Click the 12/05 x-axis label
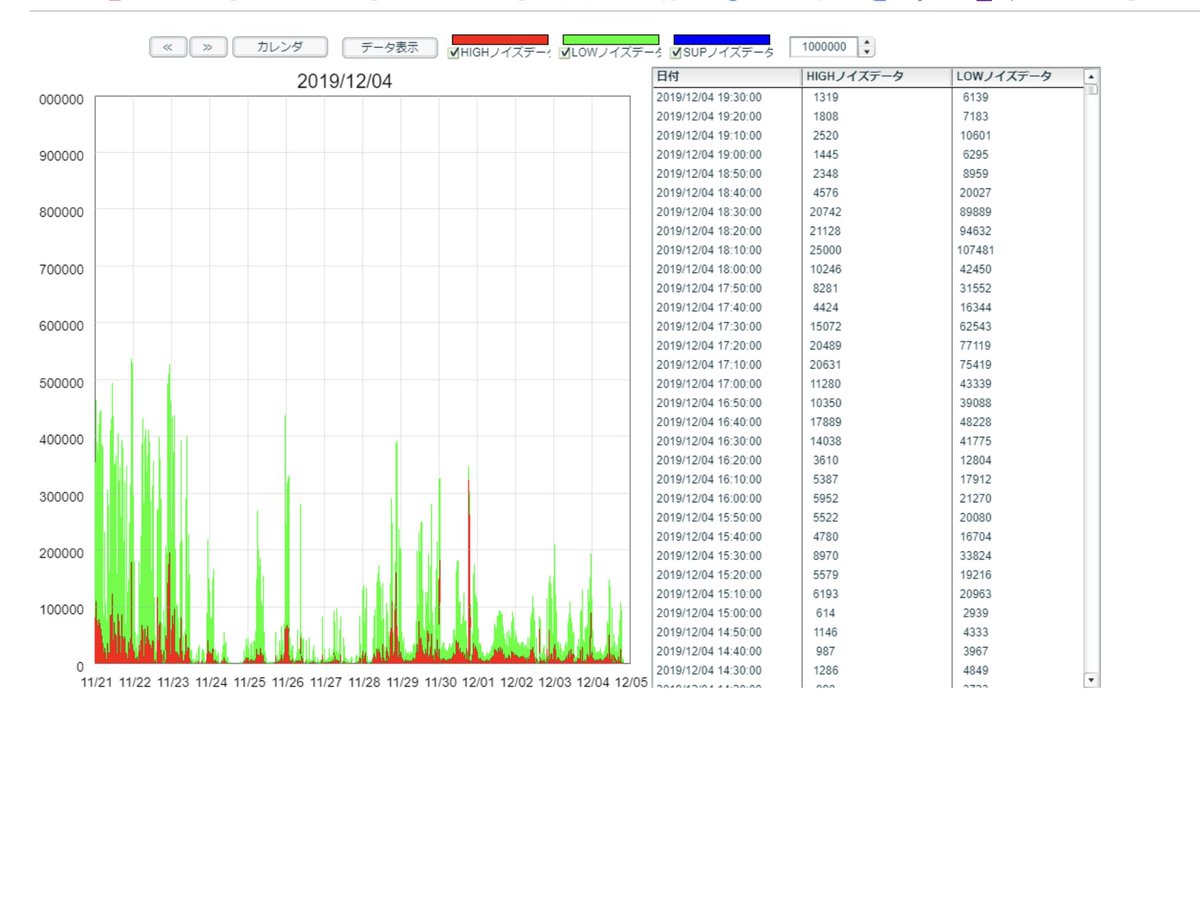 [x=631, y=683]
